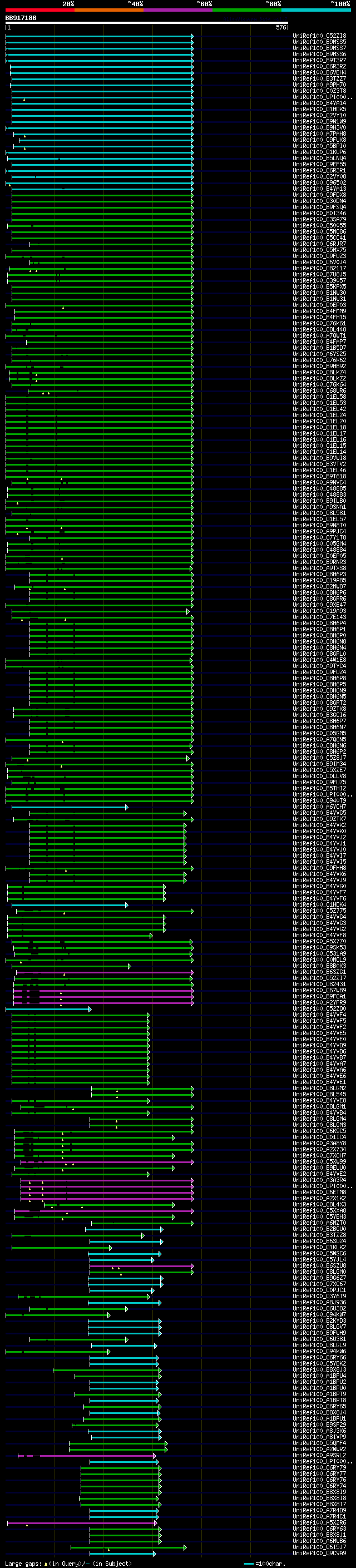Select hit UniRef100_B6SZG1
Screen dimensions: 356x1568
(x=319, y=972)
